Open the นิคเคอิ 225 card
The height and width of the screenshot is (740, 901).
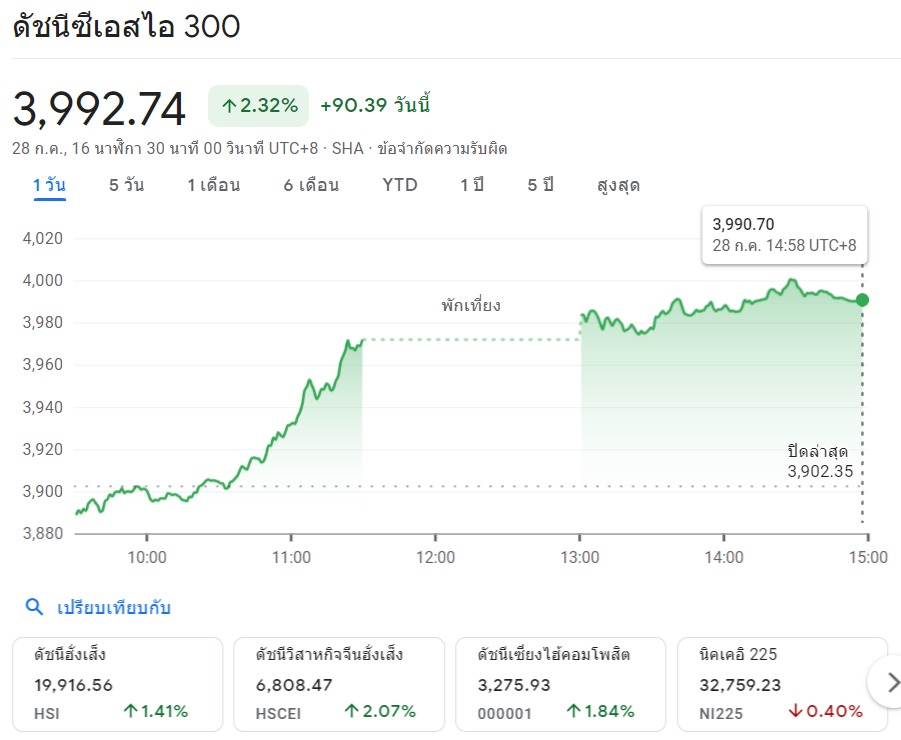782,684
